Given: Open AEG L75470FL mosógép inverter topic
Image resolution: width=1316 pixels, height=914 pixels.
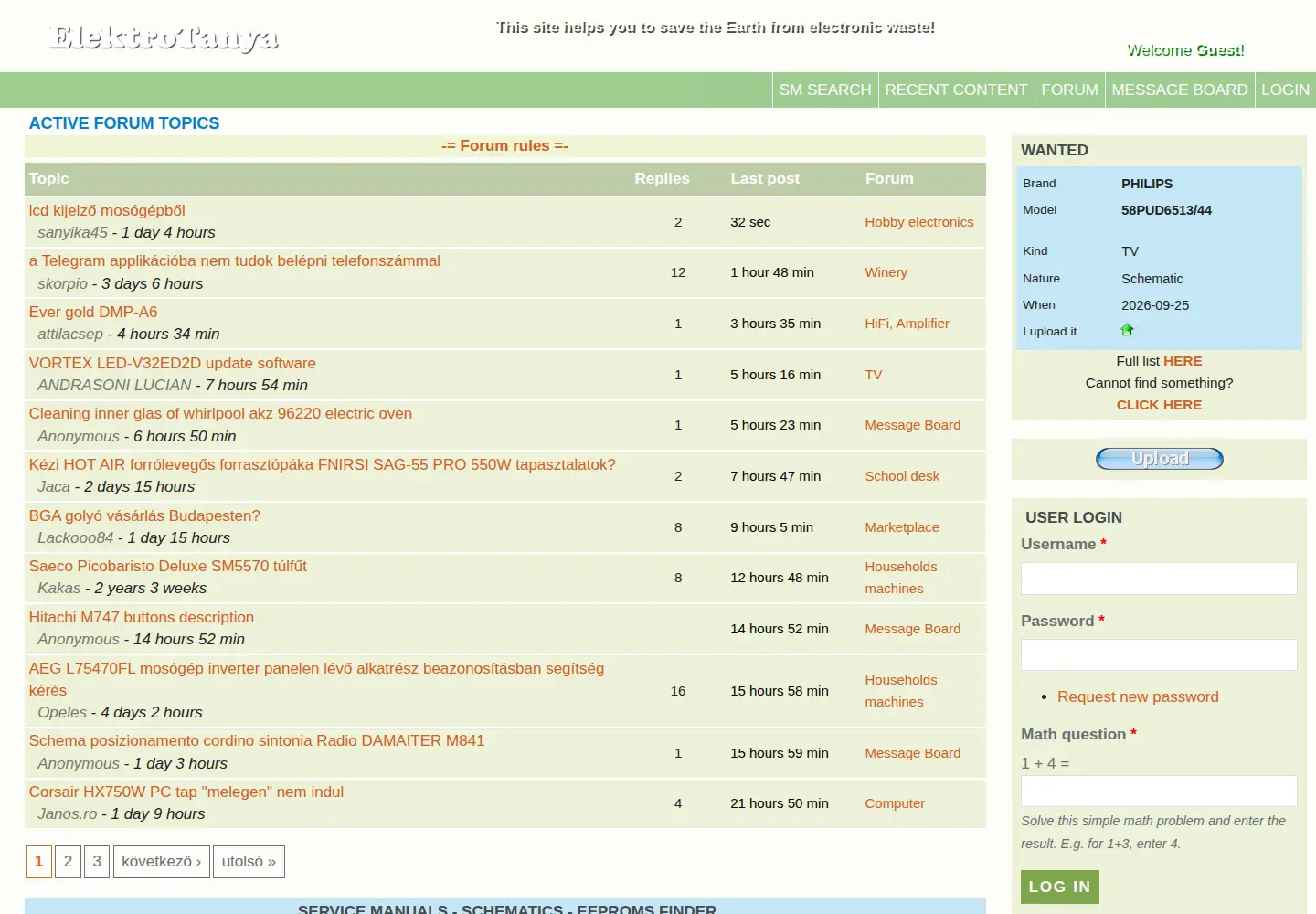Looking at the screenshot, I should (x=316, y=679).
